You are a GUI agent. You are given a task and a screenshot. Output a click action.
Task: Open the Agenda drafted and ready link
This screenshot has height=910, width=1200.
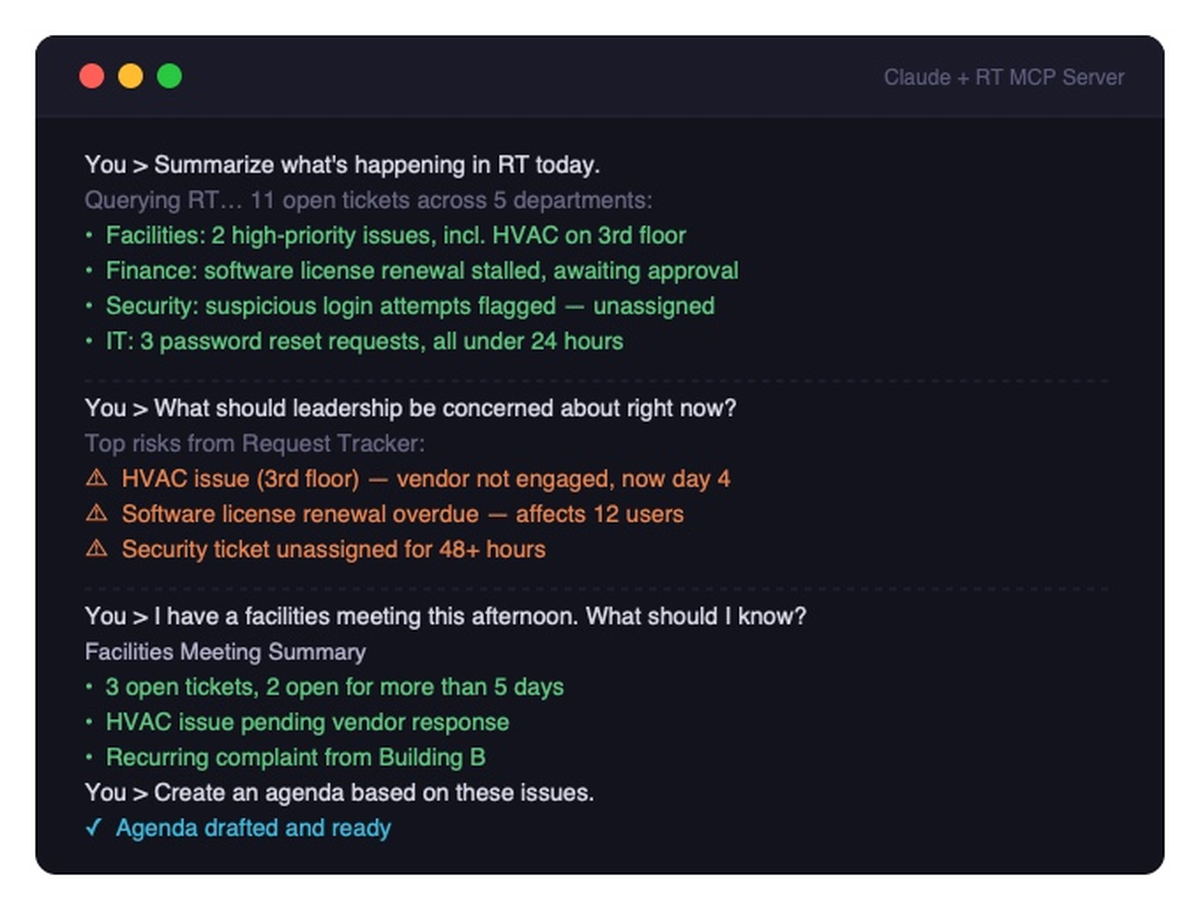254,828
